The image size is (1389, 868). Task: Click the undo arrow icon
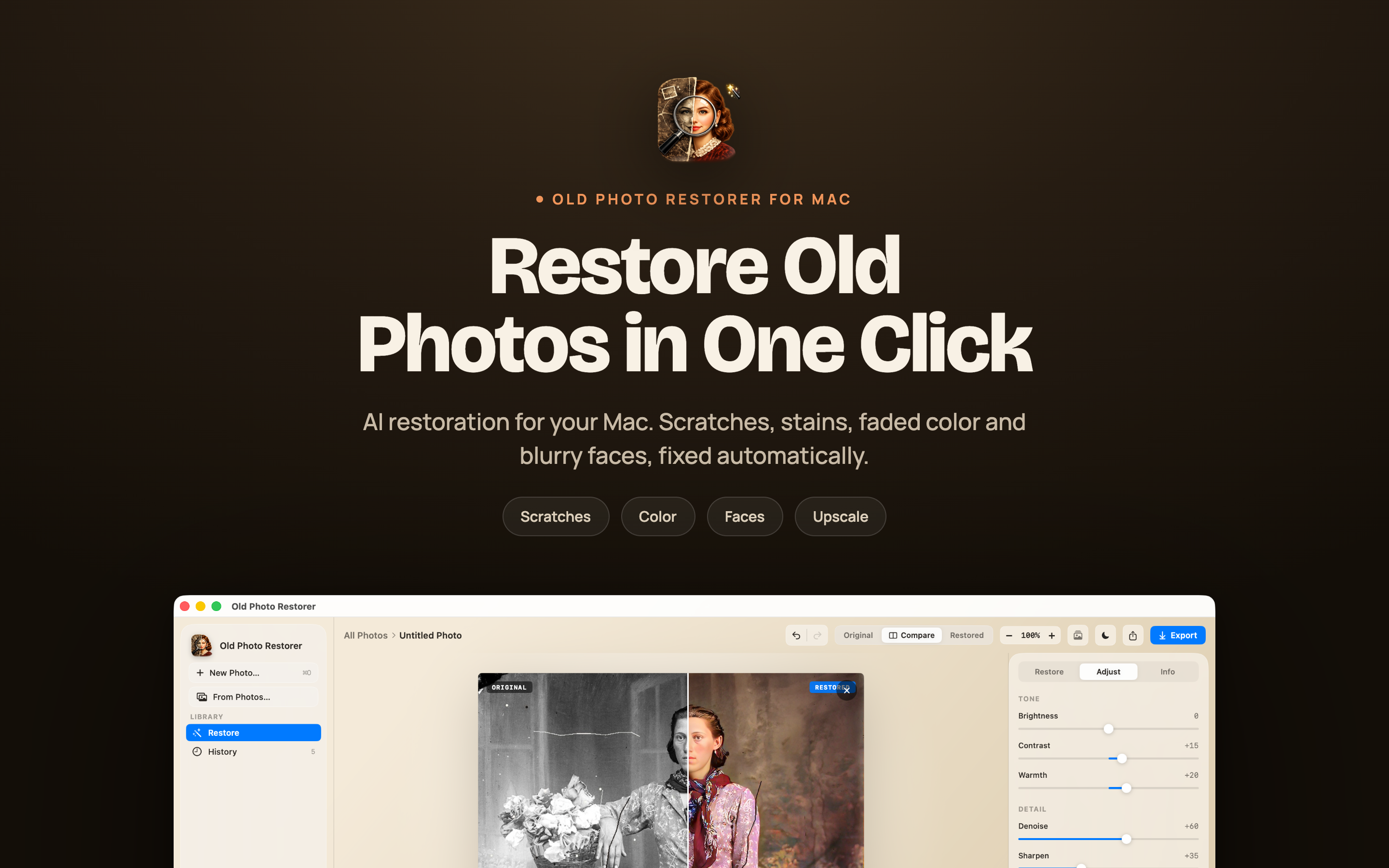pos(795,635)
